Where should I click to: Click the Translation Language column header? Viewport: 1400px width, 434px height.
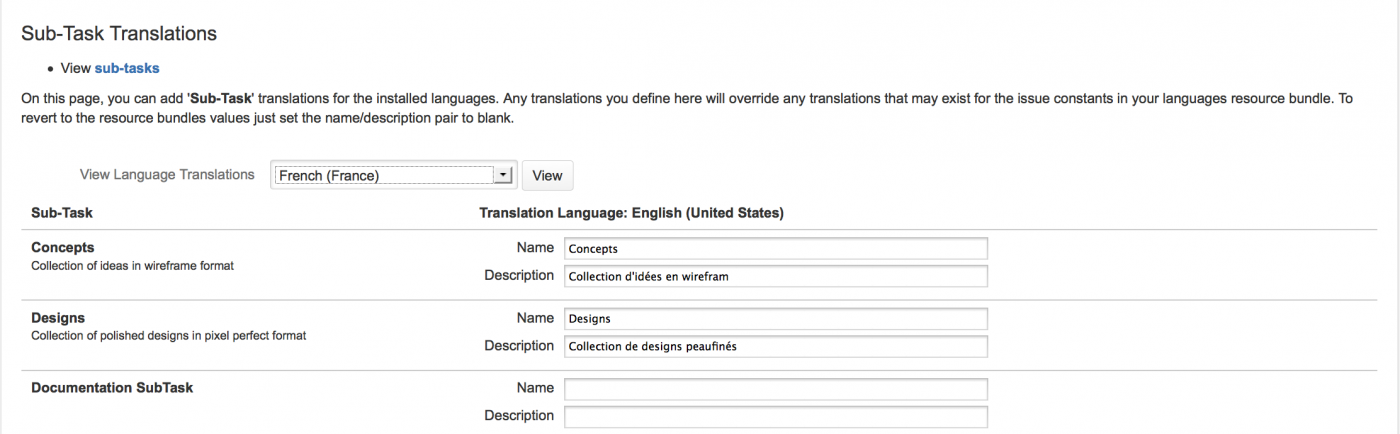click(x=631, y=213)
